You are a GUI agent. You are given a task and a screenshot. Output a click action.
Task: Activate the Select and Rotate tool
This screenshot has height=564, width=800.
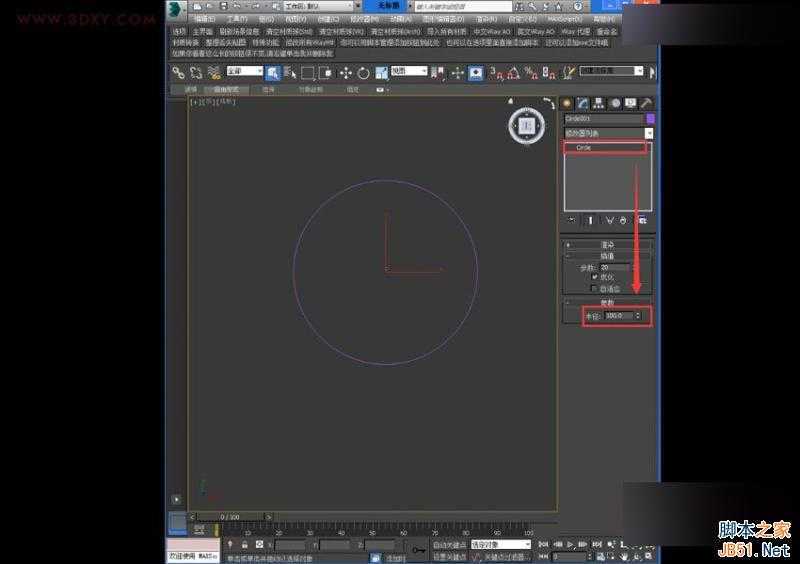363,73
